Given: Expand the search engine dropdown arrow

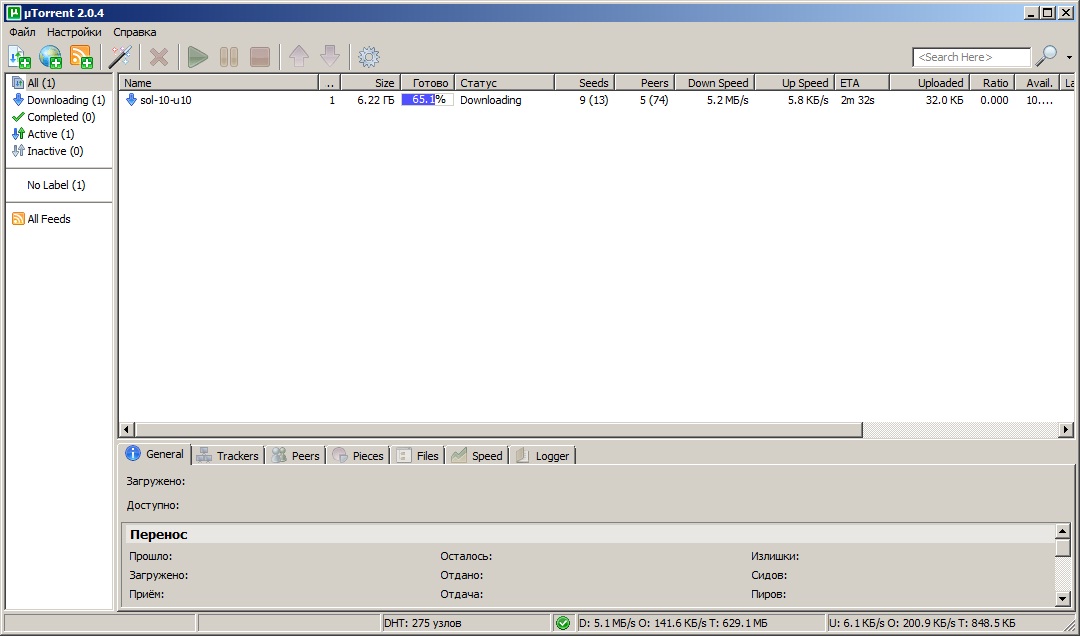Looking at the screenshot, I should [x=1069, y=58].
